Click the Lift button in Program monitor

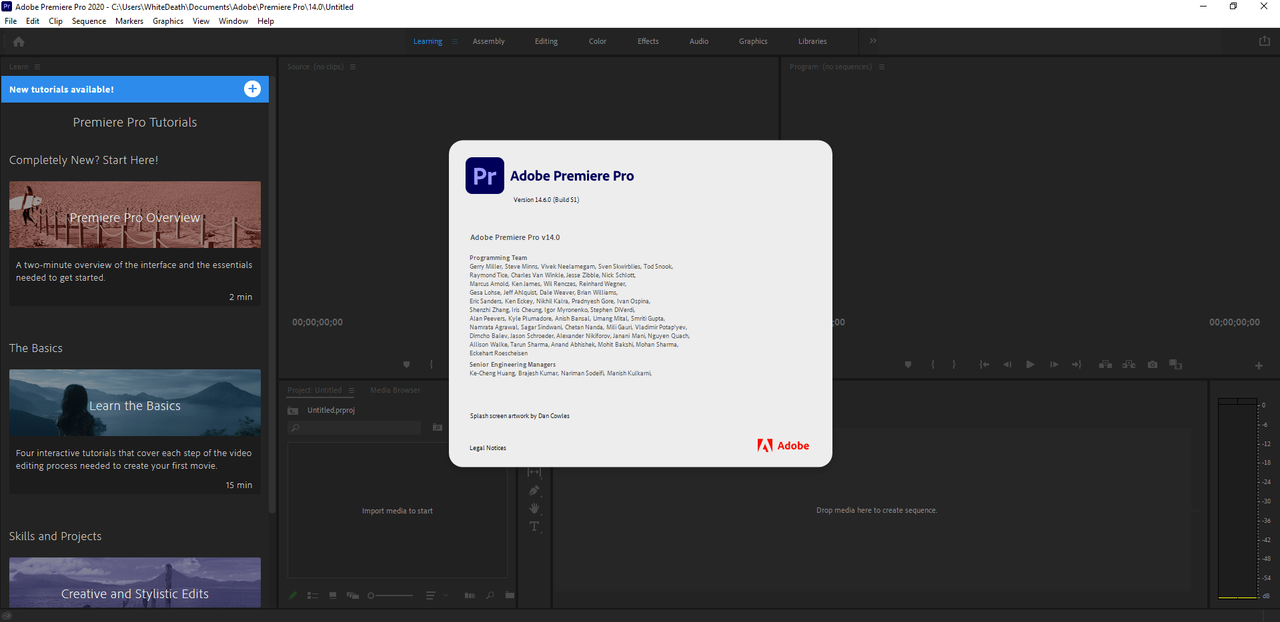(1106, 365)
